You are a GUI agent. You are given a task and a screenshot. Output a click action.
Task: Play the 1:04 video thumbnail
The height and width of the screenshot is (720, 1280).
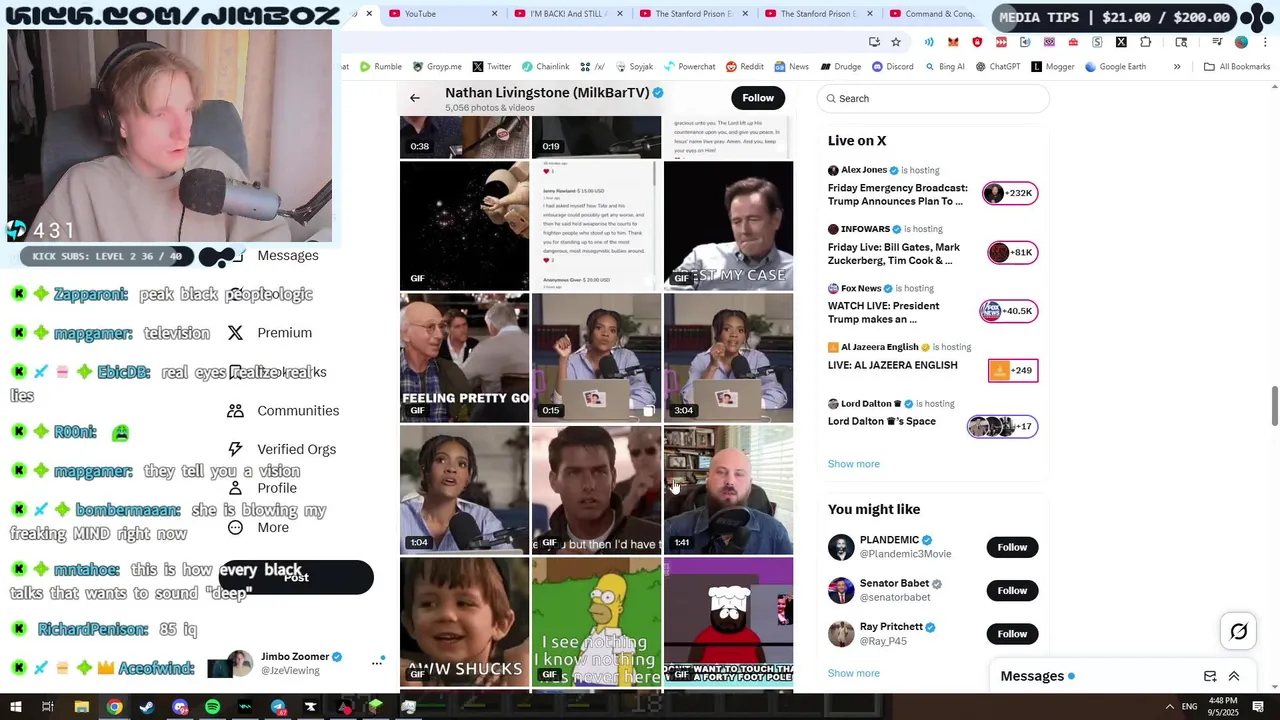(465, 490)
